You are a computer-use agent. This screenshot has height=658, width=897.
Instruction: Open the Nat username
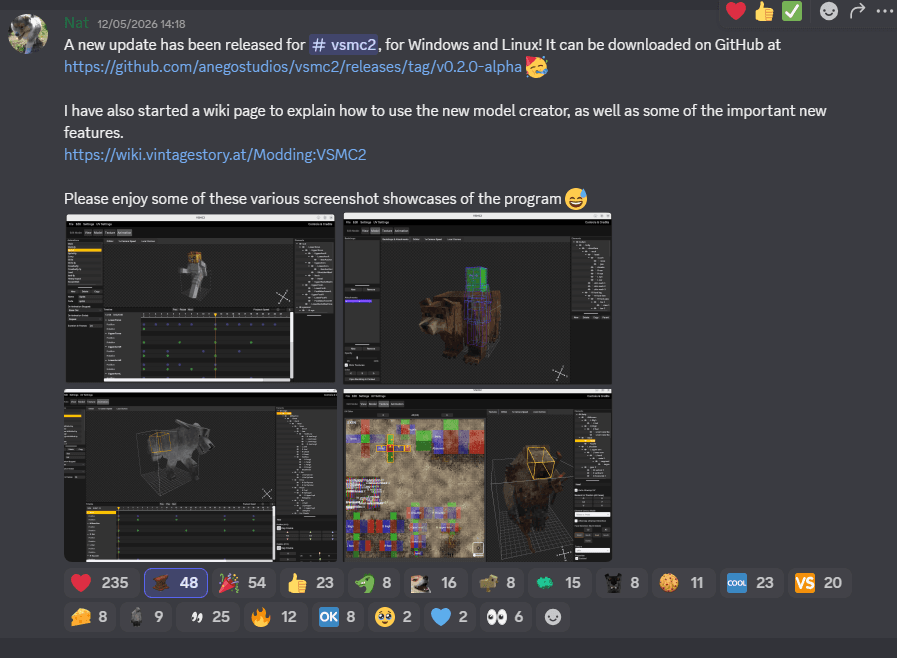(76, 23)
